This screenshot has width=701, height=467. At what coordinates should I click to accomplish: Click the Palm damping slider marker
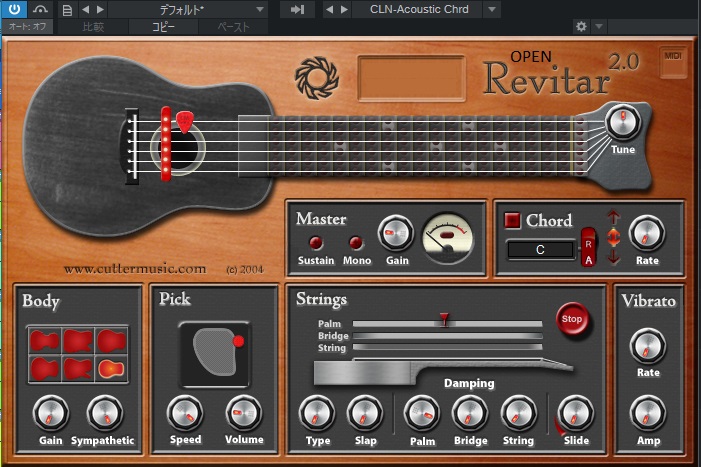(x=444, y=321)
